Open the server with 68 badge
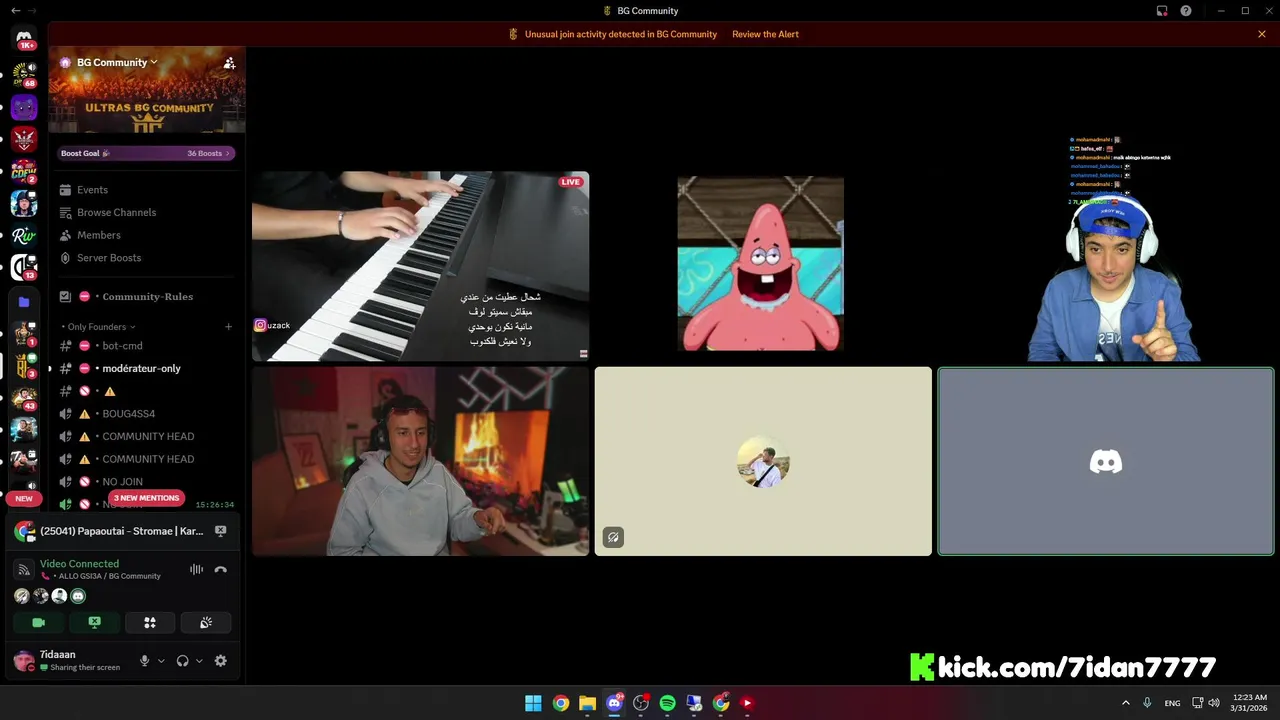Viewport: 1280px width, 720px height. tap(24, 74)
